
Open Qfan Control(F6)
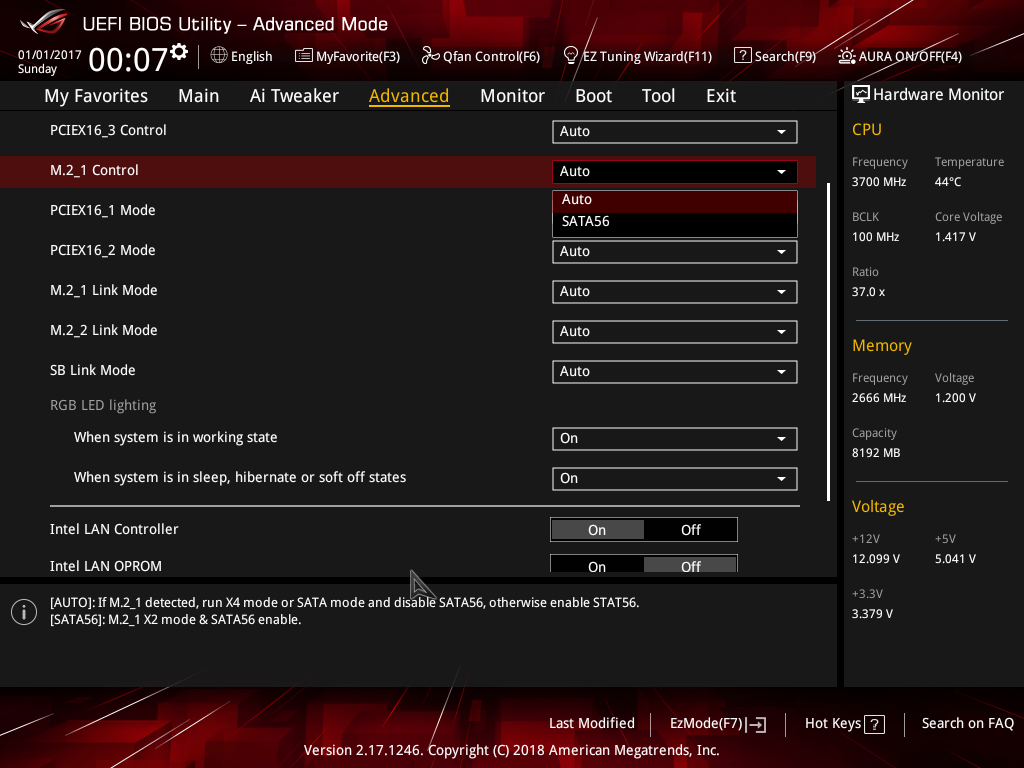[481, 56]
